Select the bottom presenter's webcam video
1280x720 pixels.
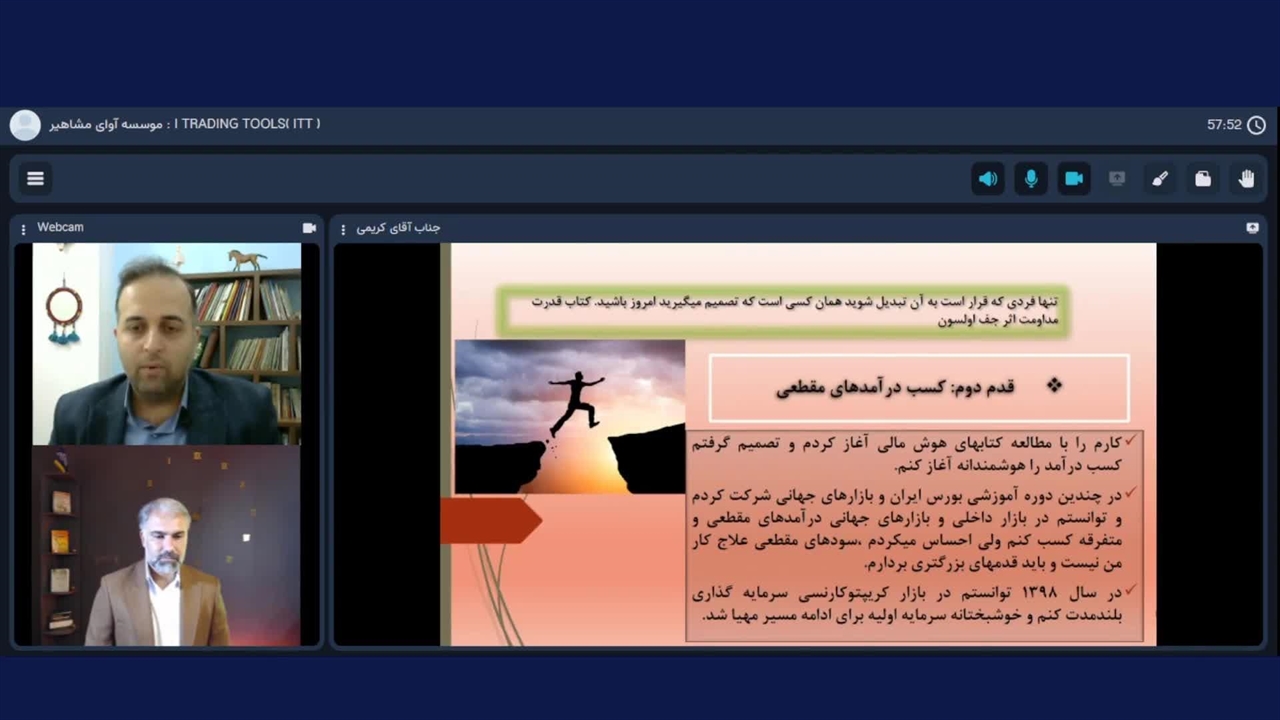click(x=166, y=545)
